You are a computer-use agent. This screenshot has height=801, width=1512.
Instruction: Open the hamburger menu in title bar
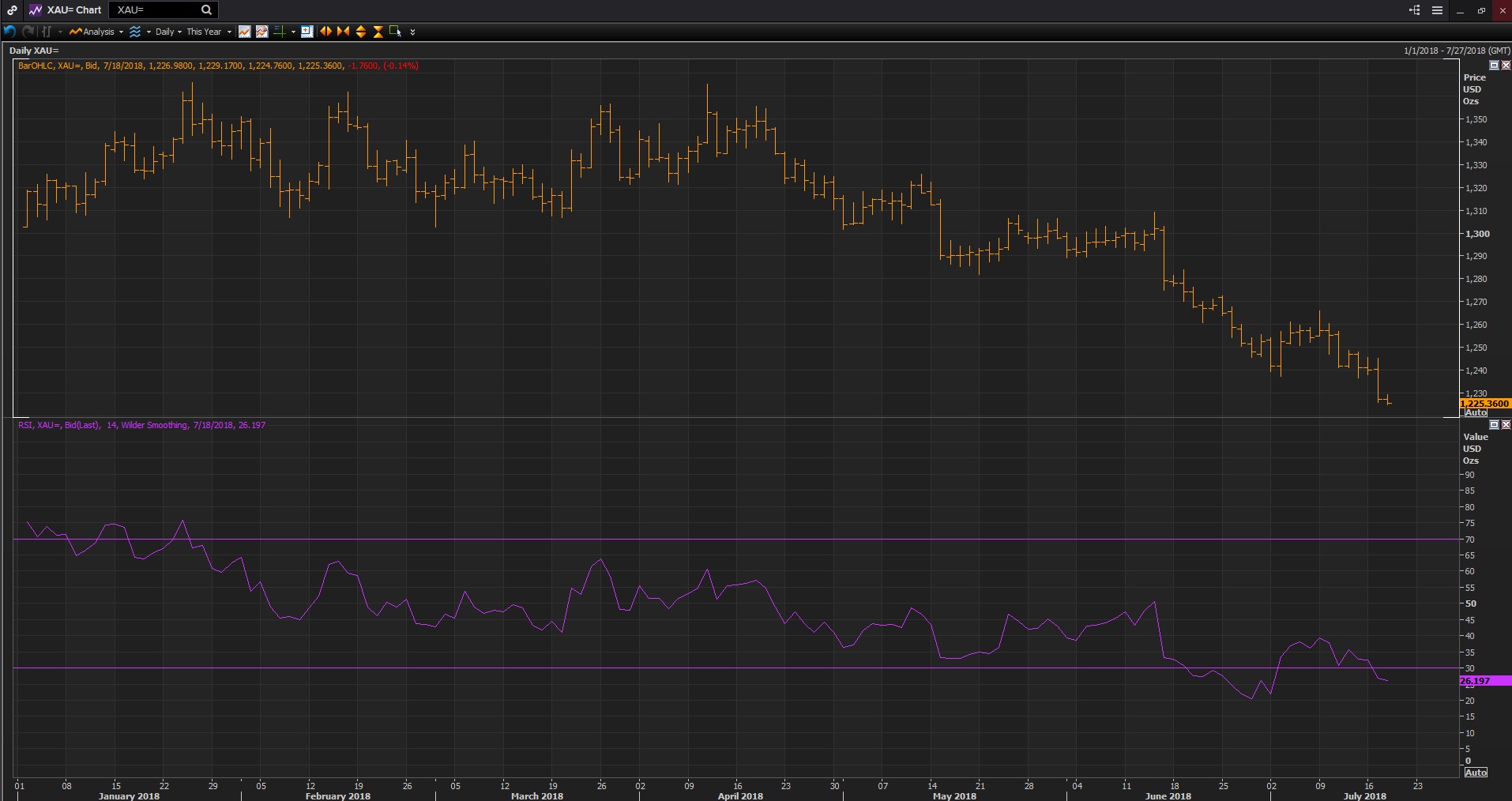point(1437,10)
